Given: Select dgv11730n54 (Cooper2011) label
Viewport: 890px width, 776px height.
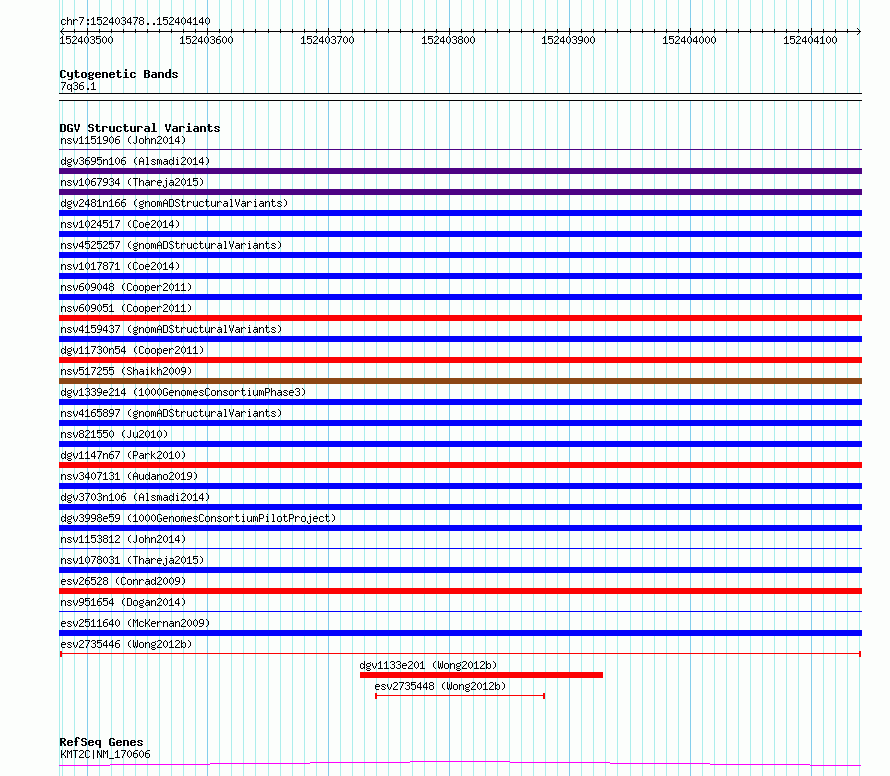Looking at the screenshot, I should pyautogui.click(x=132, y=350).
